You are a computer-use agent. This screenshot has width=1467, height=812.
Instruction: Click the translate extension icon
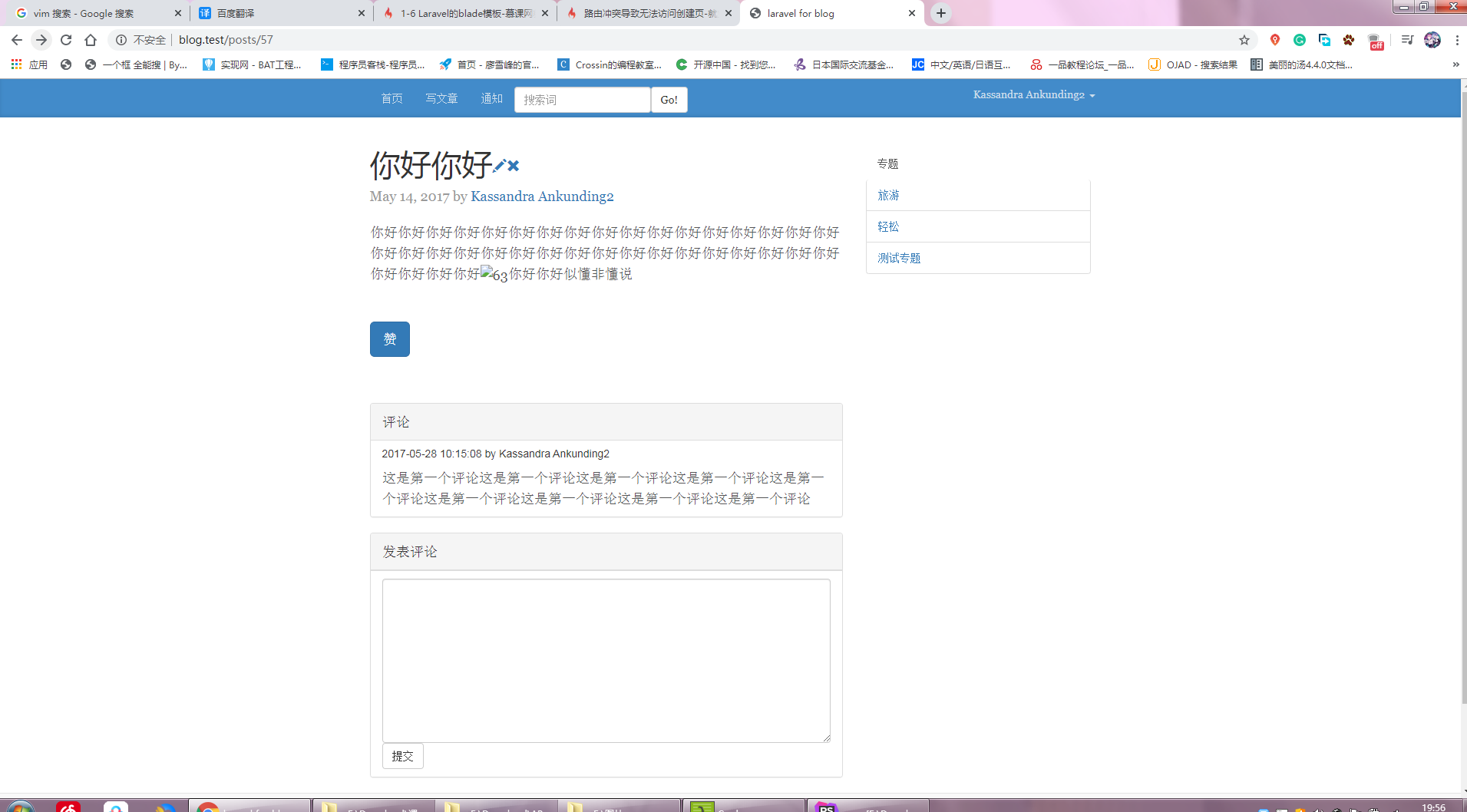(x=1324, y=40)
